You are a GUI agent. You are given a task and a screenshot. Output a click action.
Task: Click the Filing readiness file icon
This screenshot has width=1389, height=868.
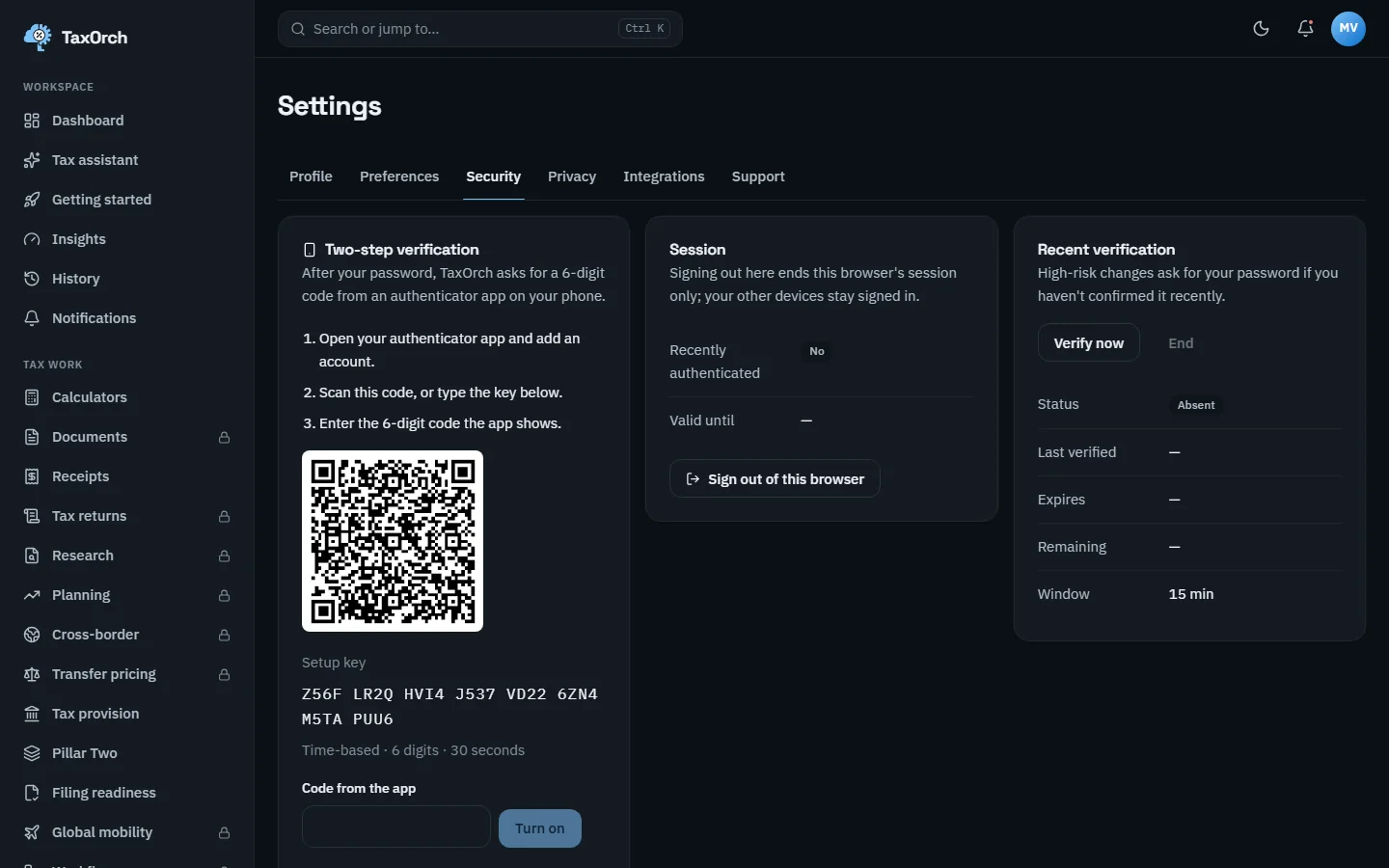pos(32,793)
